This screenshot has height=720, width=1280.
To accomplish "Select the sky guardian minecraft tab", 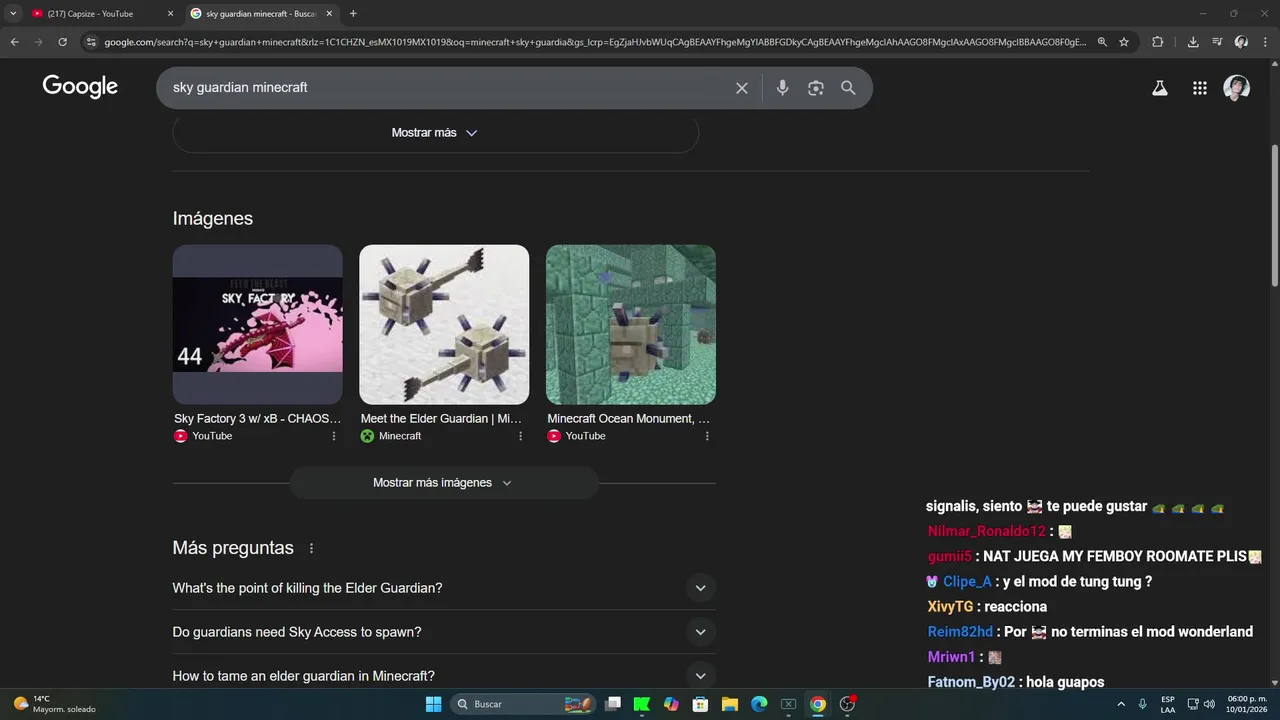I will pyautogui.click(x=260, y=14).
